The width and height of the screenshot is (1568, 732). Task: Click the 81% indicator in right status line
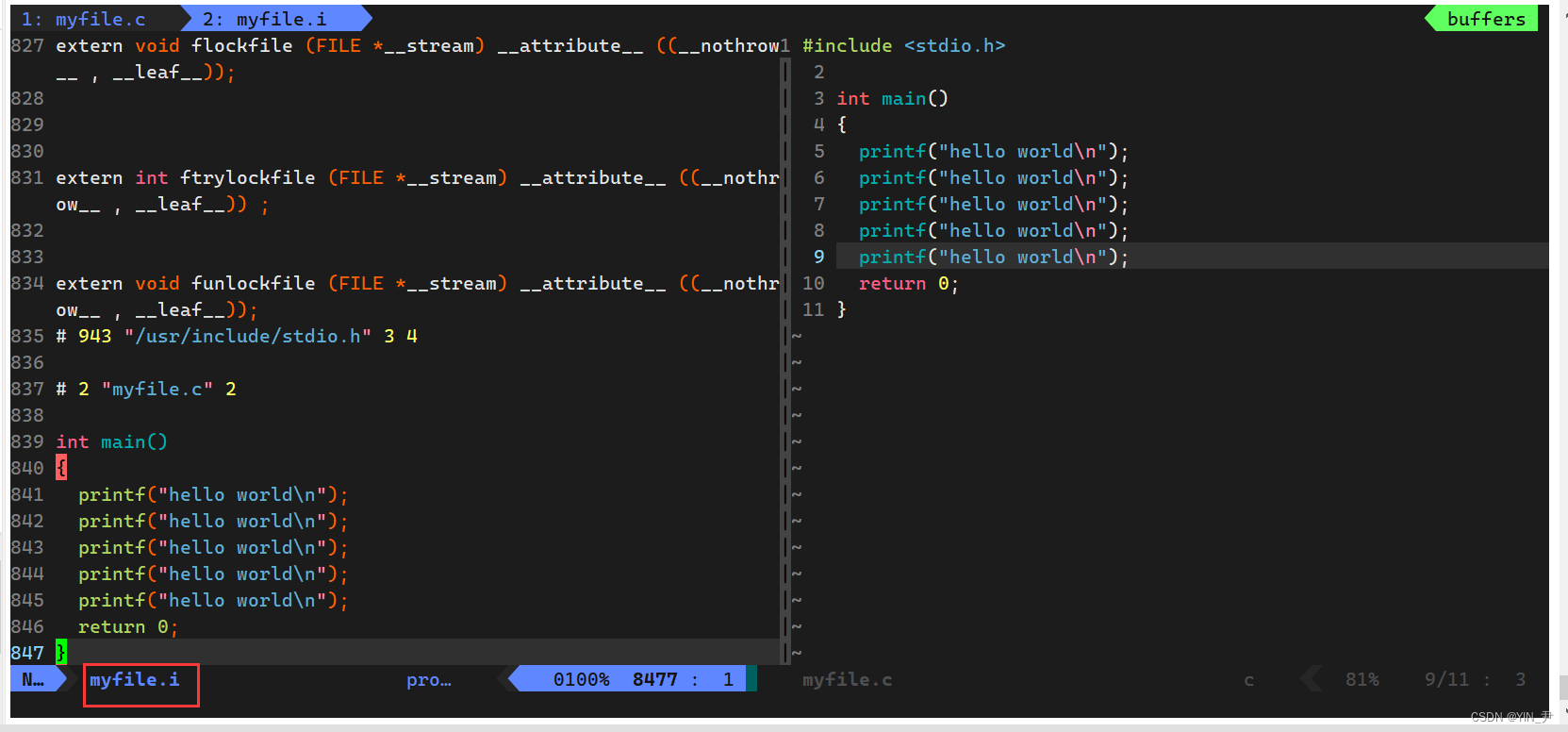click(x=1362, y=679)
